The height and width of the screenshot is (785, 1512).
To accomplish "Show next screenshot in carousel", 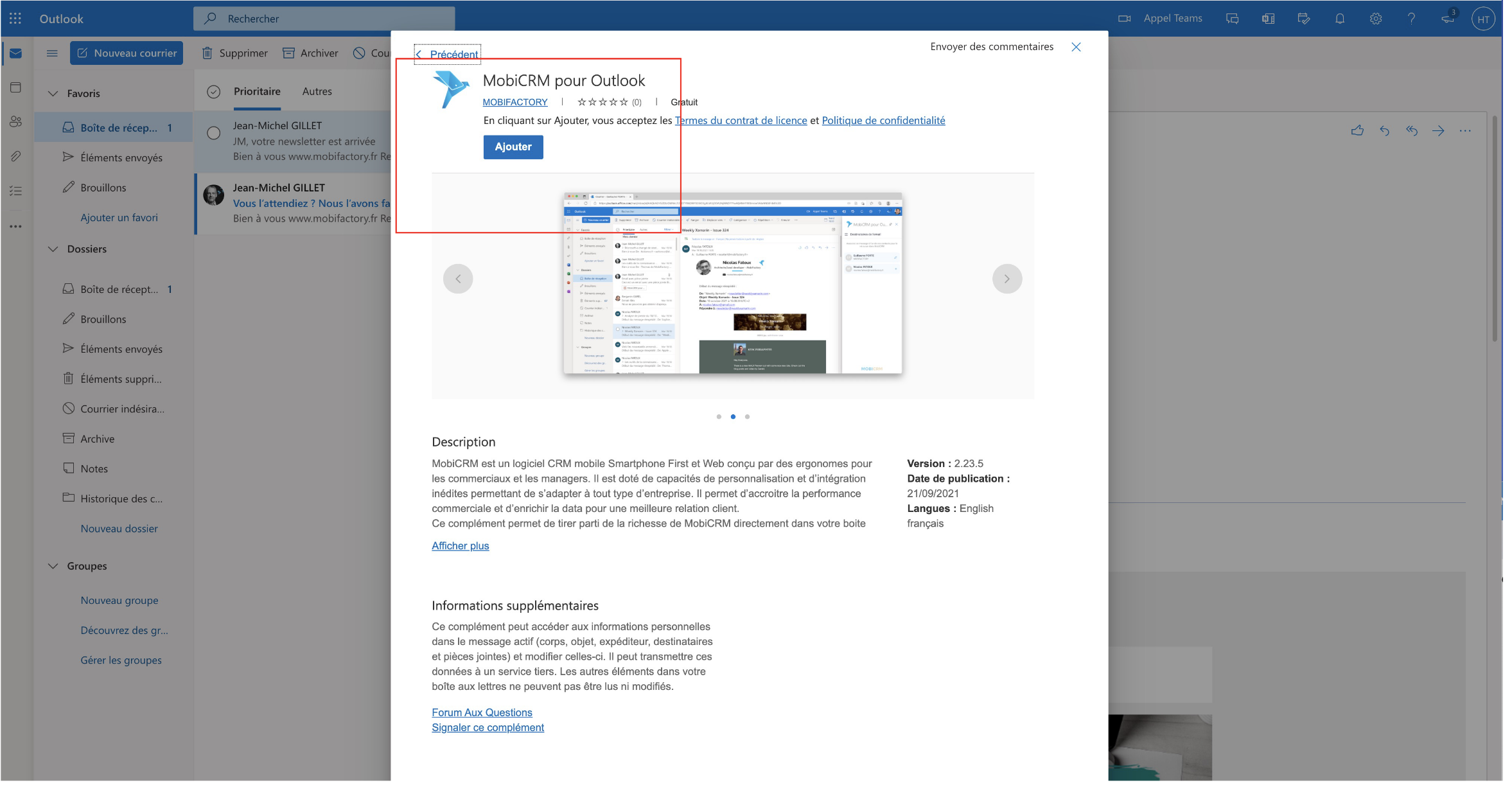I will (1007, 279).
